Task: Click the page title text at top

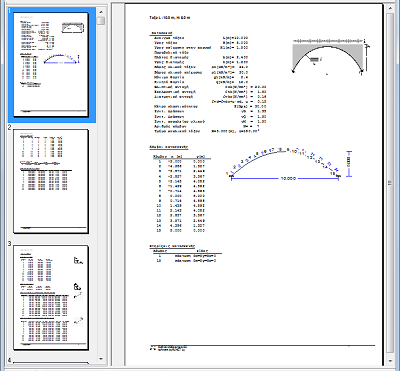Action: pyautogui.click(x=170, y=17)
